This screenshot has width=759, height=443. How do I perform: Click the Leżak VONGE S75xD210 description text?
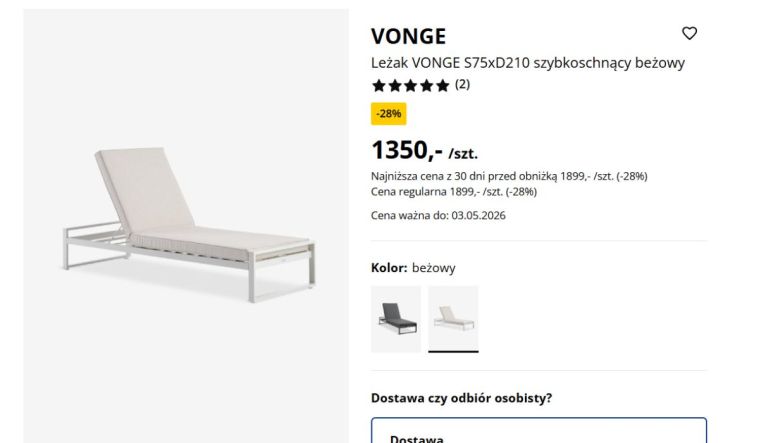(528, 63)
